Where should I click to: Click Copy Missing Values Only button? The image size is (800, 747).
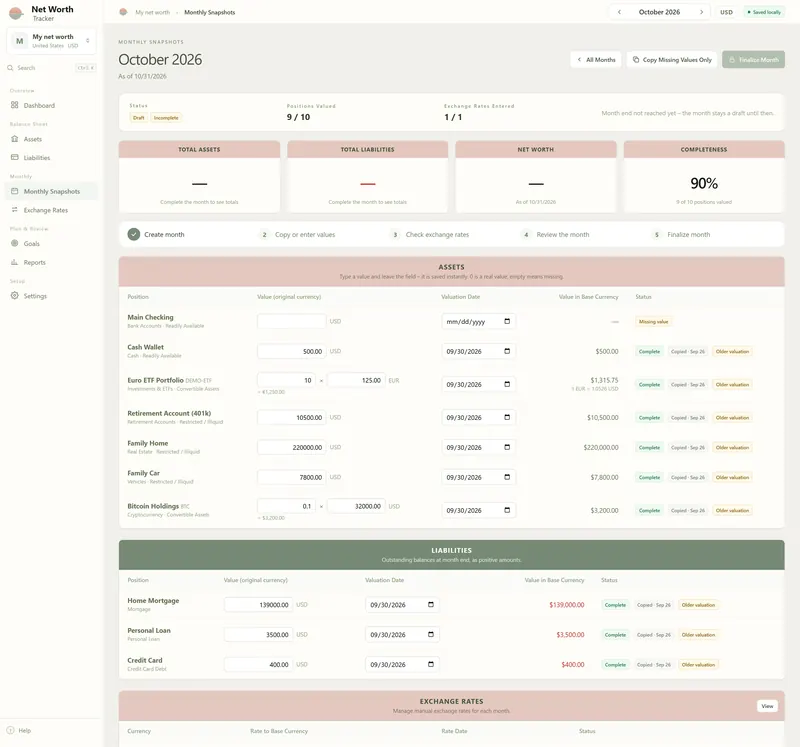coord(672,60)
